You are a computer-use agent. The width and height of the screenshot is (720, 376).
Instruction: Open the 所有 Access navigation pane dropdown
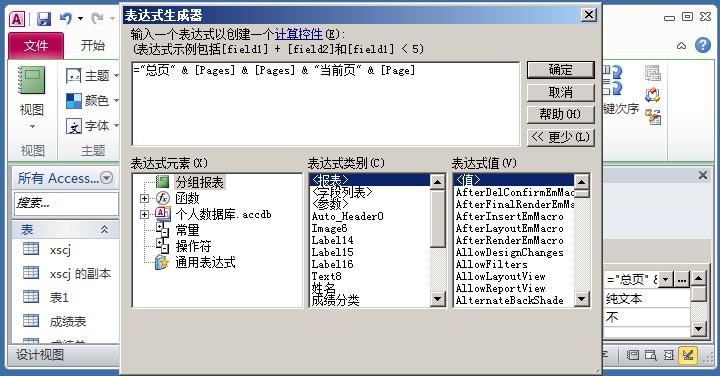[107, 178]
